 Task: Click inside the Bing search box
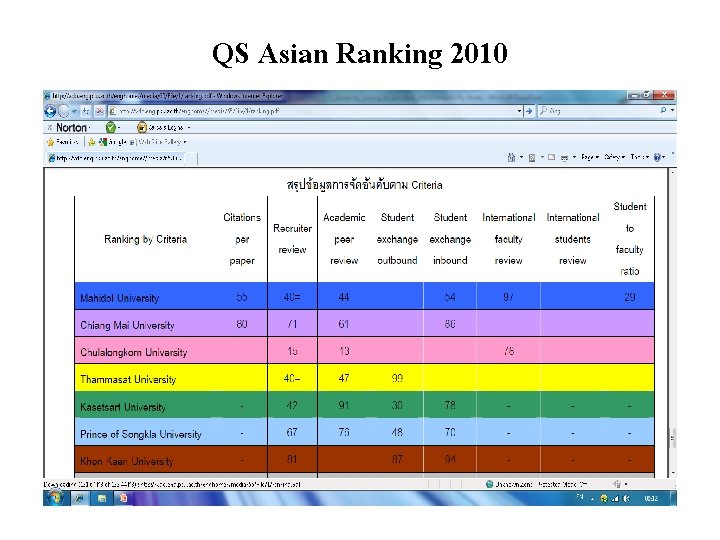pyautogui.click(x=598, y=111)
